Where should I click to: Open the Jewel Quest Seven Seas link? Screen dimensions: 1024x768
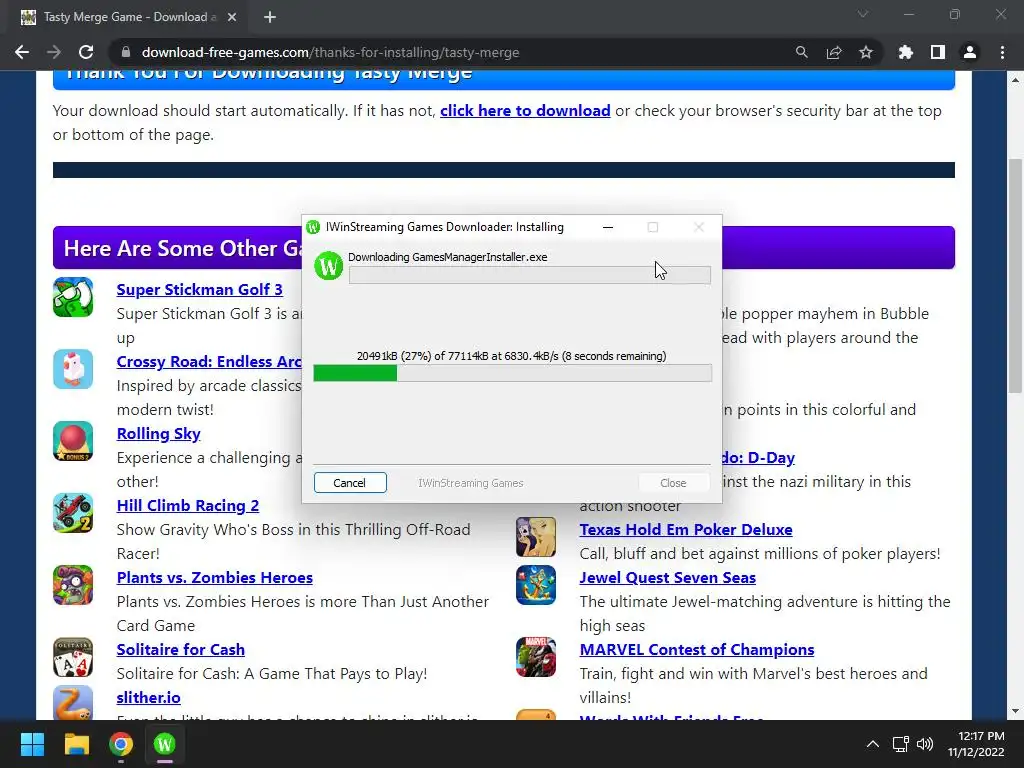coord(667,577)
